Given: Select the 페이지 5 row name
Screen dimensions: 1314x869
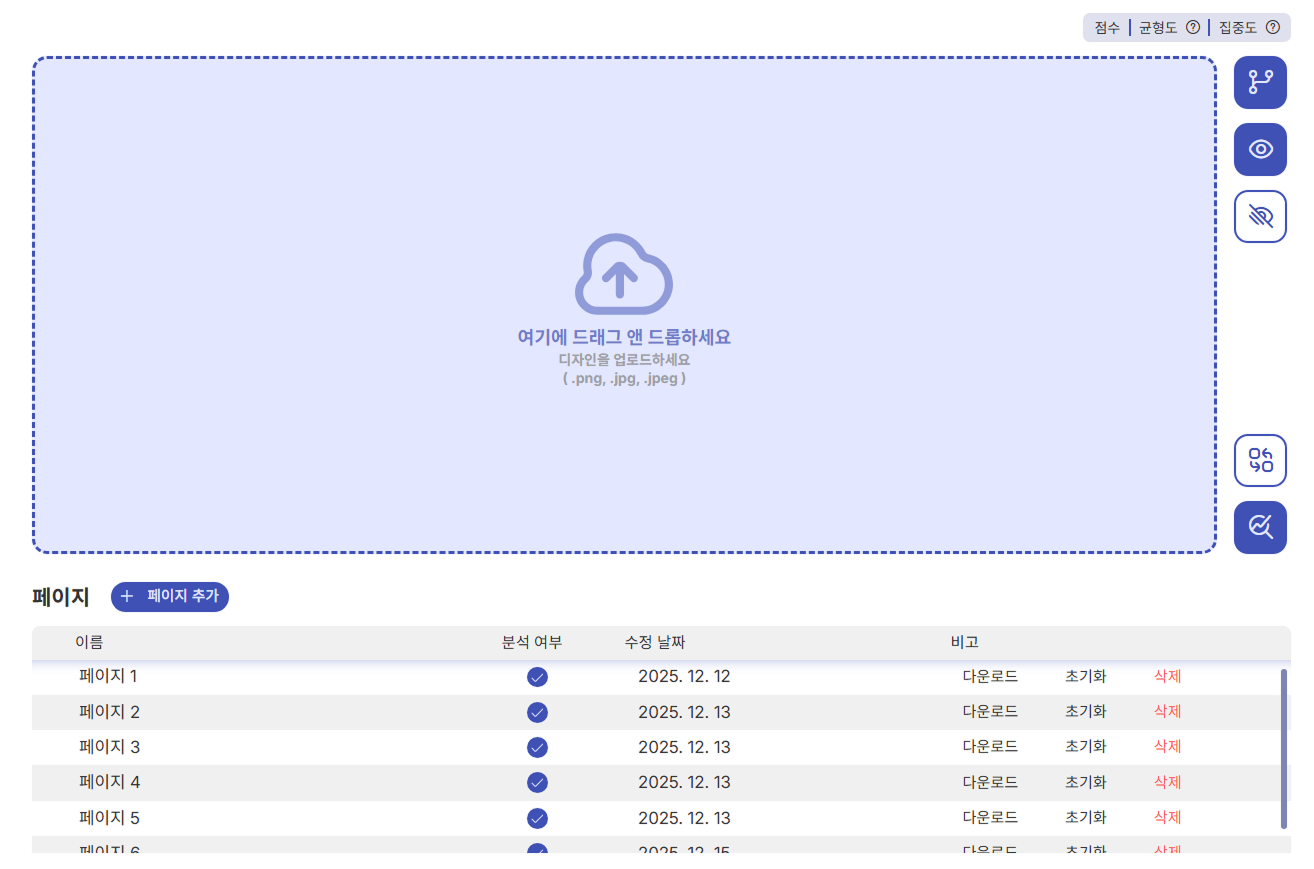Looking at the screenshot, I should 109,818.
